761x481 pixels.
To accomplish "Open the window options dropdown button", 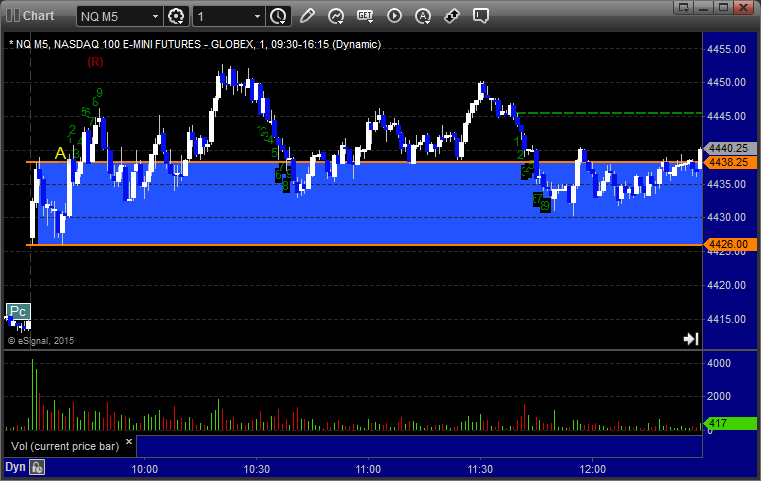I will click(x=684, y=7).
